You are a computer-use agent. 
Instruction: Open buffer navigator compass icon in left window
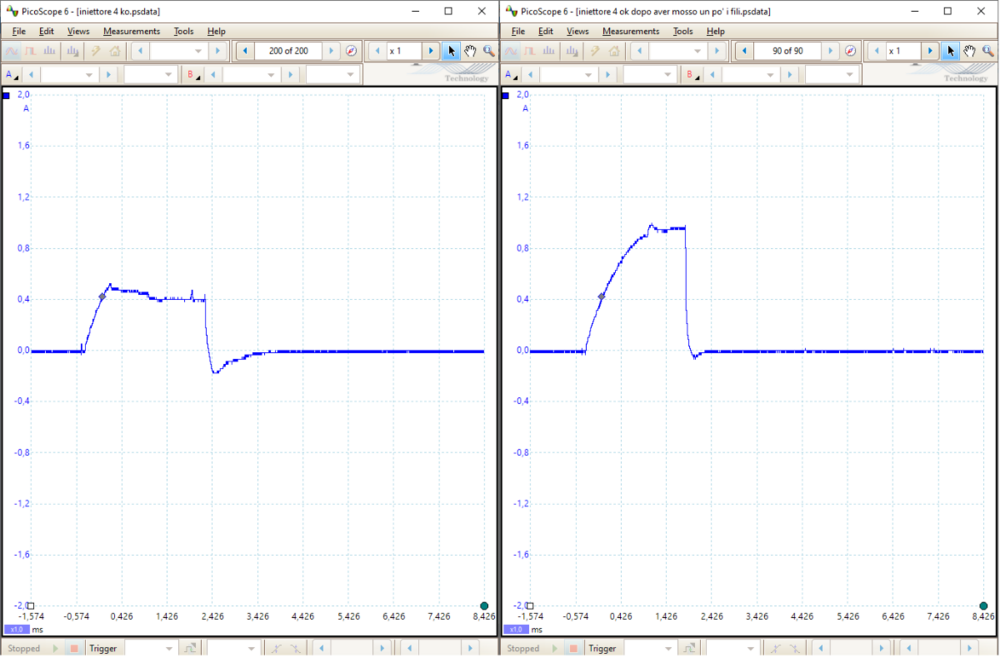point(351,51)
